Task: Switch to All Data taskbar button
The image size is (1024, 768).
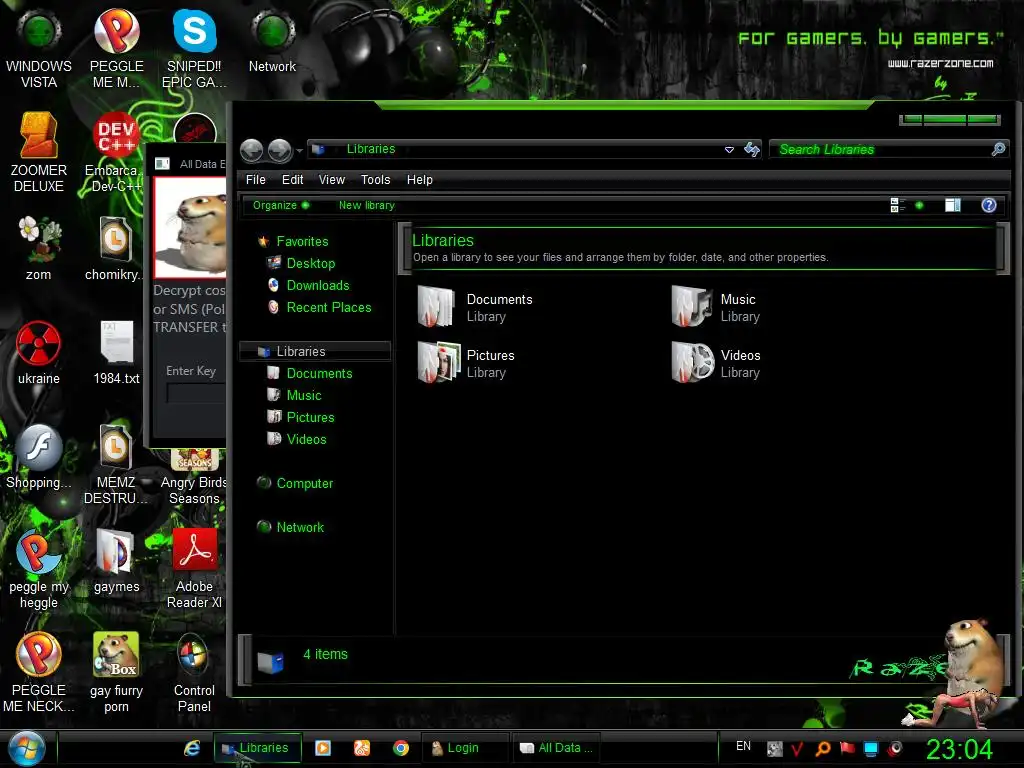Action: [x=556, y=748]
